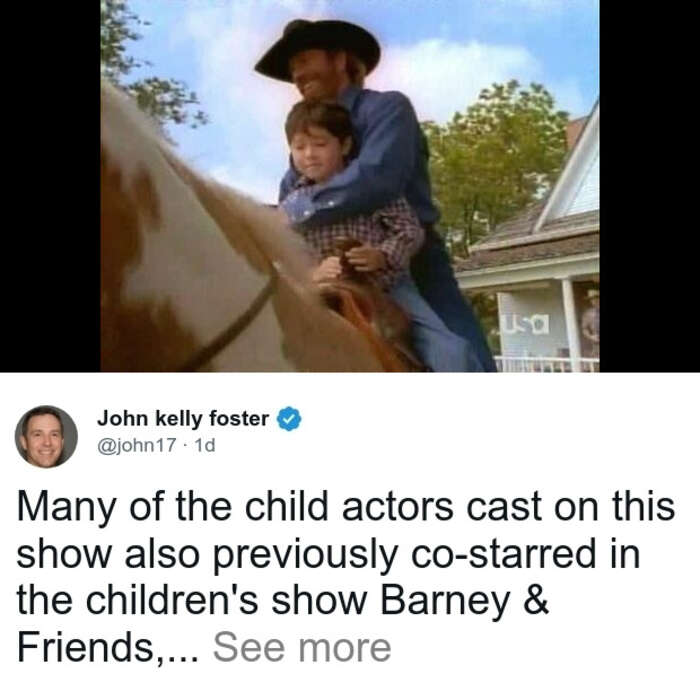Click the boy's plaid shirt

click(357, 232)
